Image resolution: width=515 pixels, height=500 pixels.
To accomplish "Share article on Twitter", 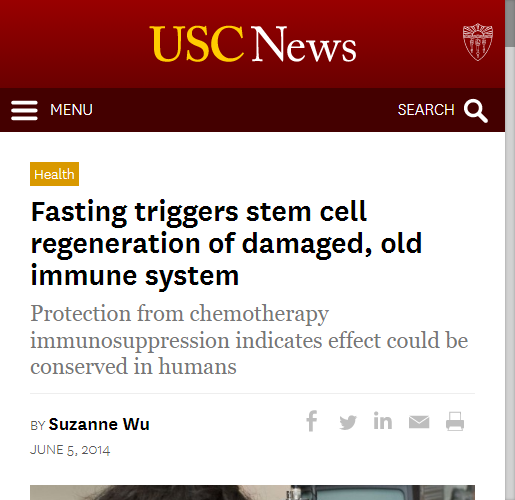I will point(348,423).
